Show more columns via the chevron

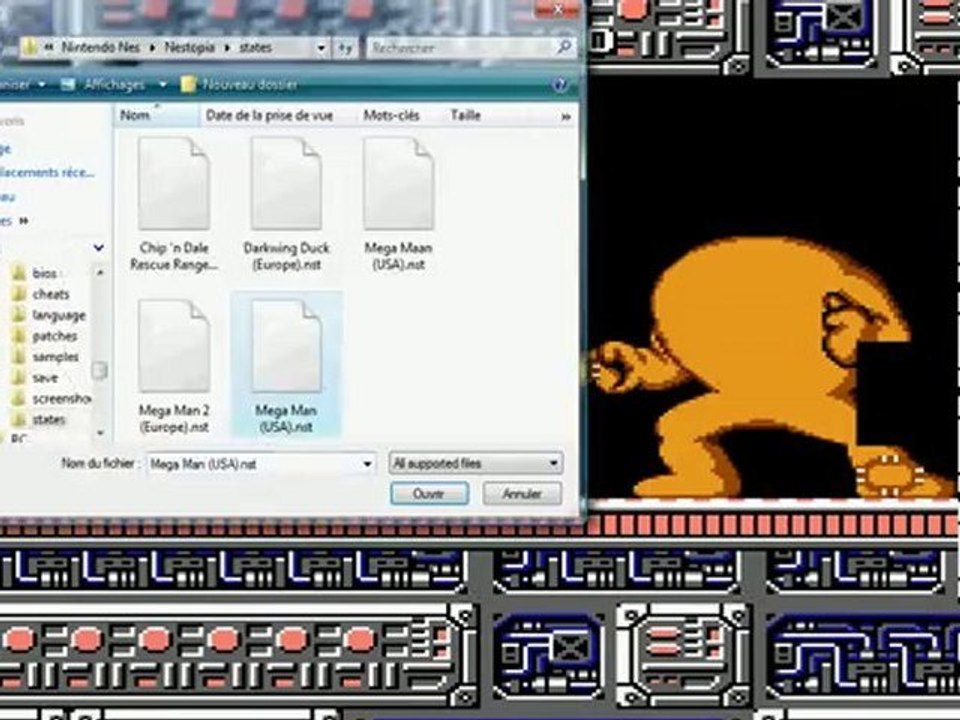566,116
